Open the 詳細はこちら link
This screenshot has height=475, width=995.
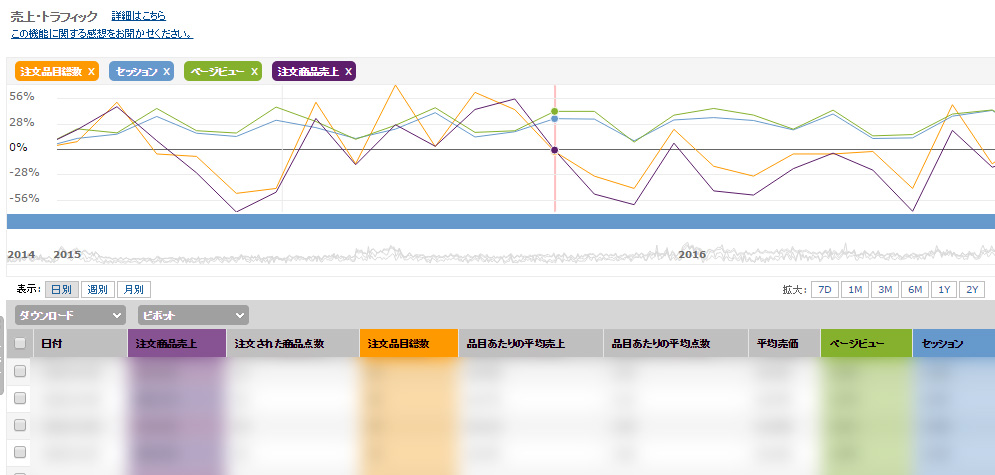click(x=138, y=17)
